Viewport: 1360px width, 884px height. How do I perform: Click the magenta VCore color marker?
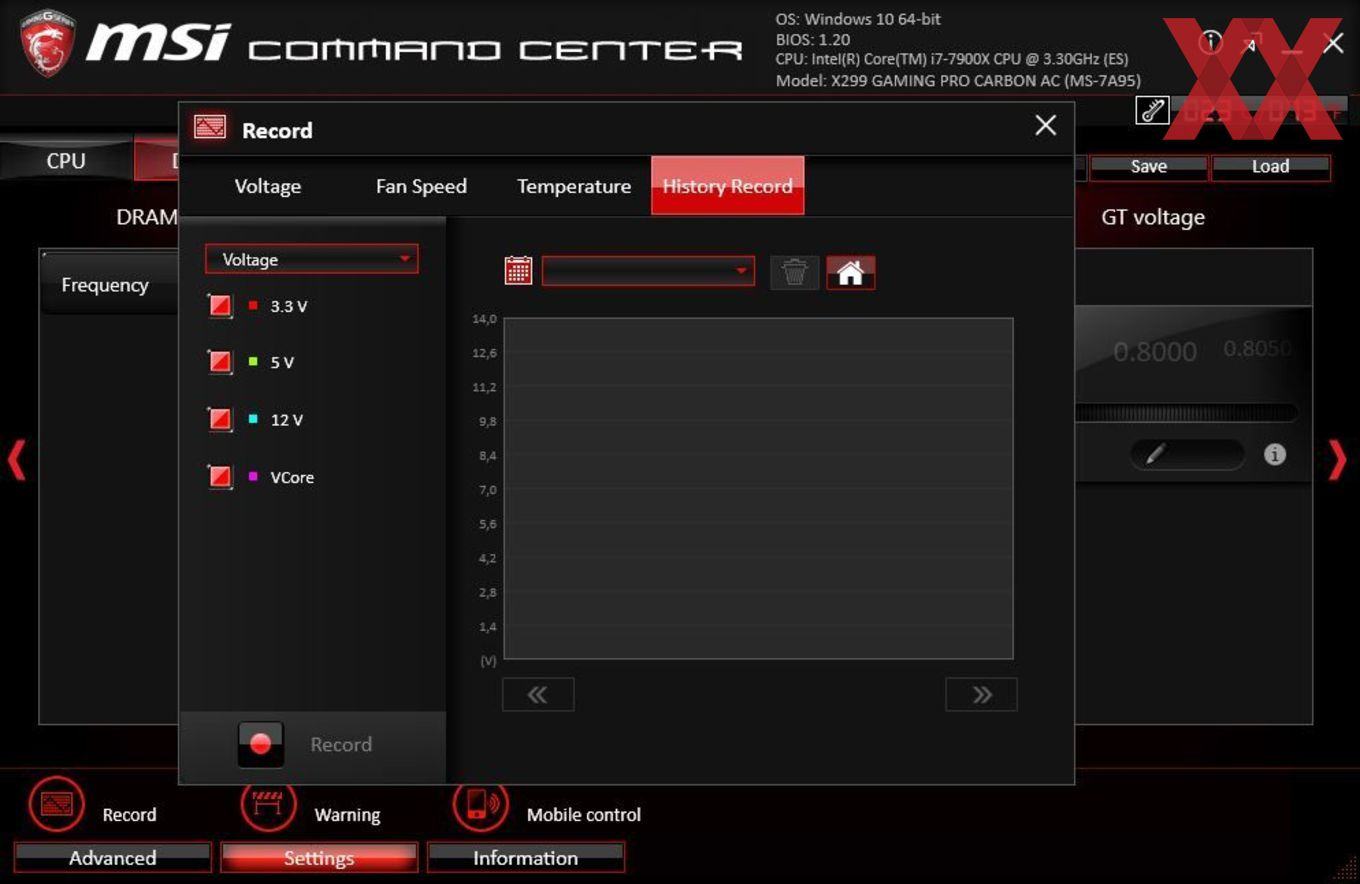coord(253,476)
